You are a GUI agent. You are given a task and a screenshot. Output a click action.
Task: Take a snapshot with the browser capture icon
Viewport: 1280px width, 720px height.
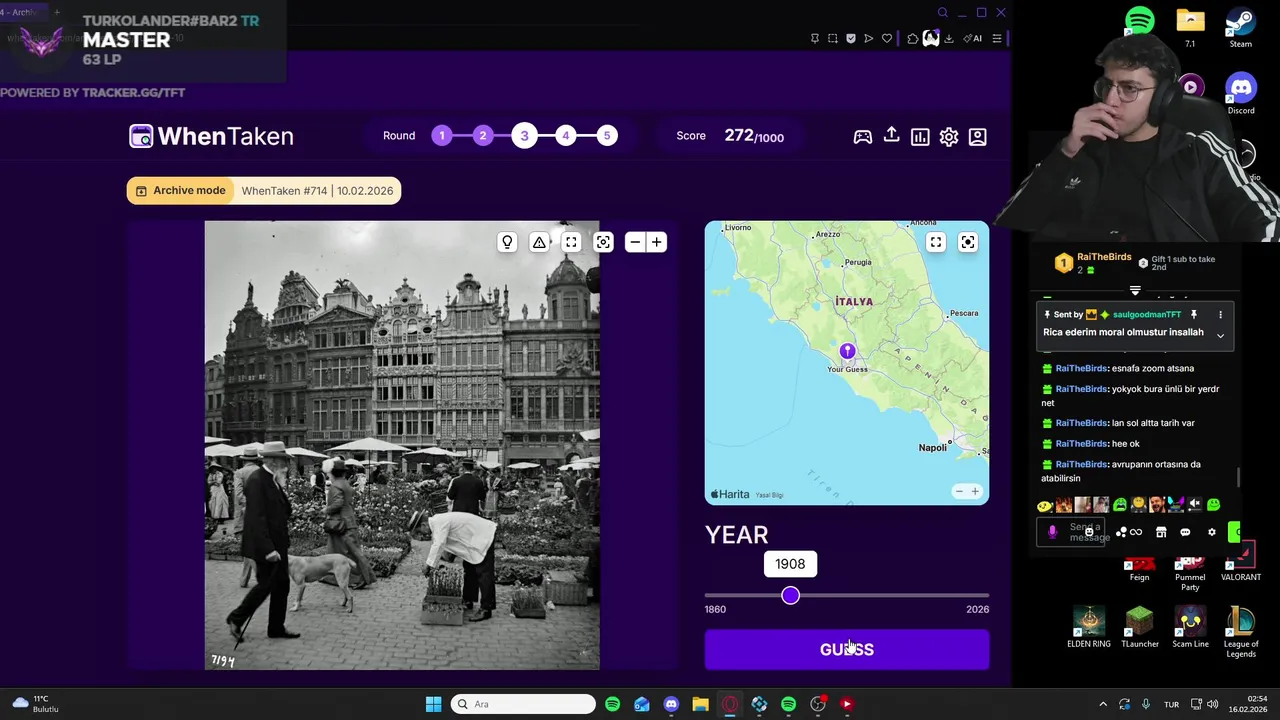pos(833,39)
